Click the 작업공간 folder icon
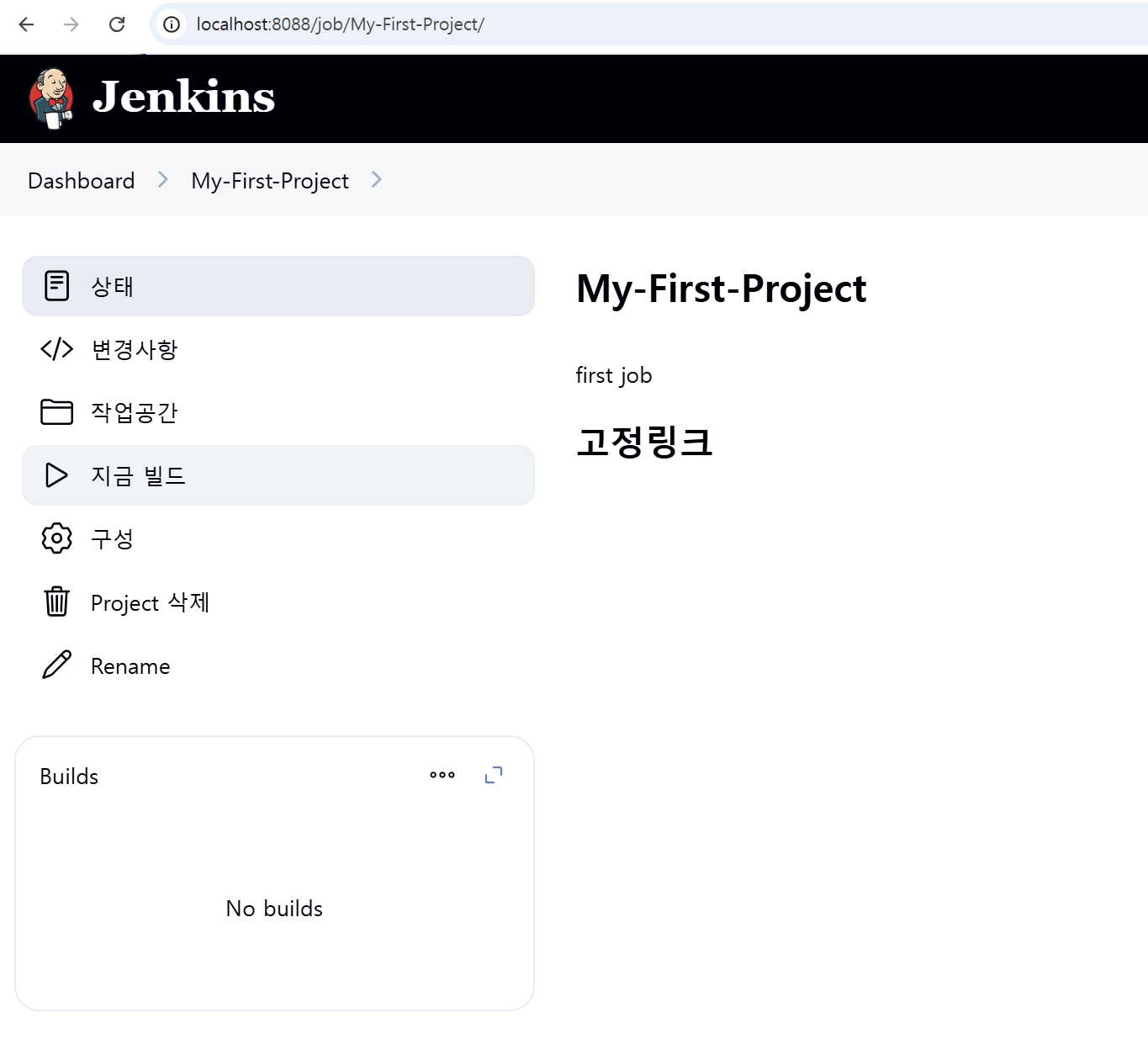This screenshot has width=1148, height=1055. 56,411
